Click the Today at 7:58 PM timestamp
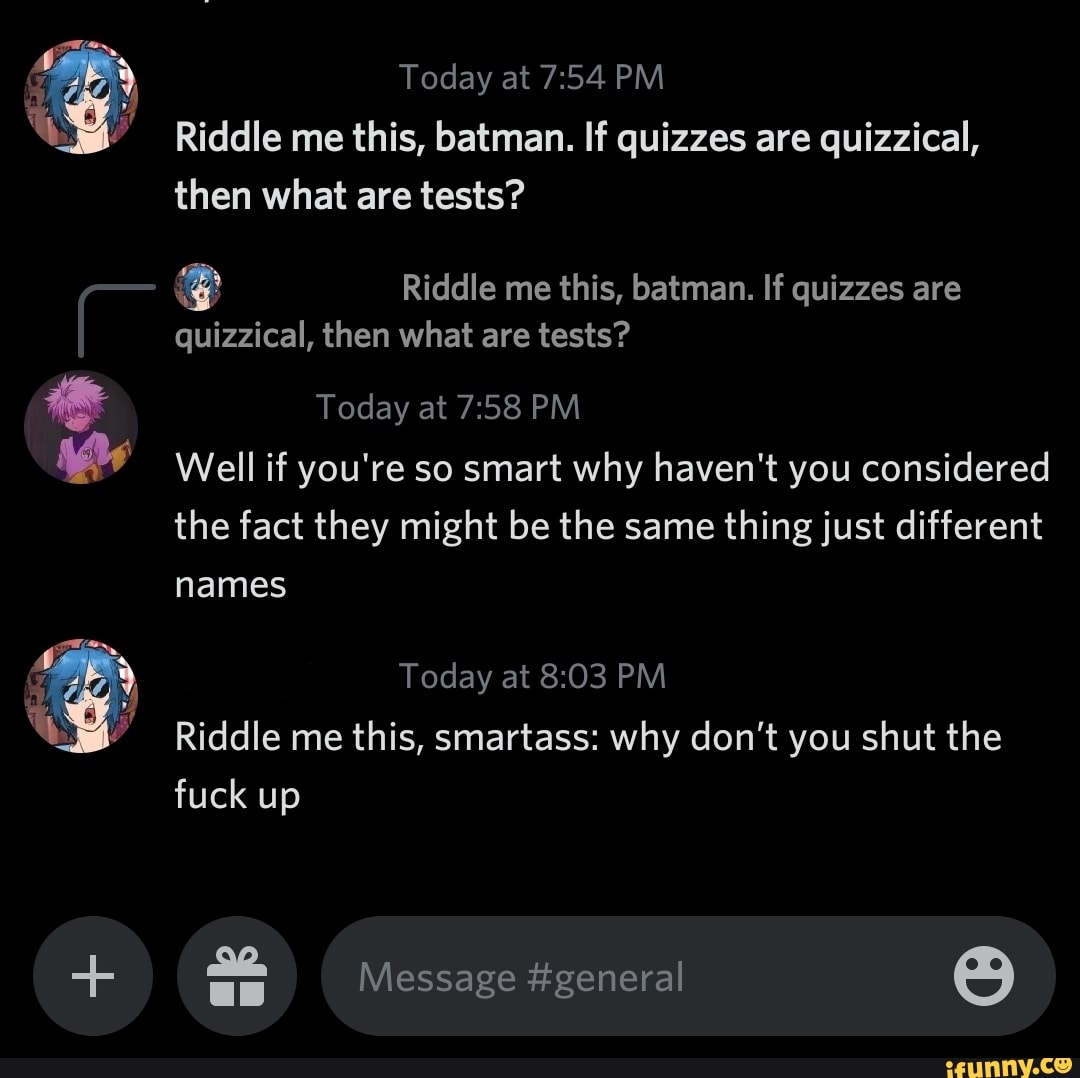This screenshot has width=1080, height=1078. [448, 407]
